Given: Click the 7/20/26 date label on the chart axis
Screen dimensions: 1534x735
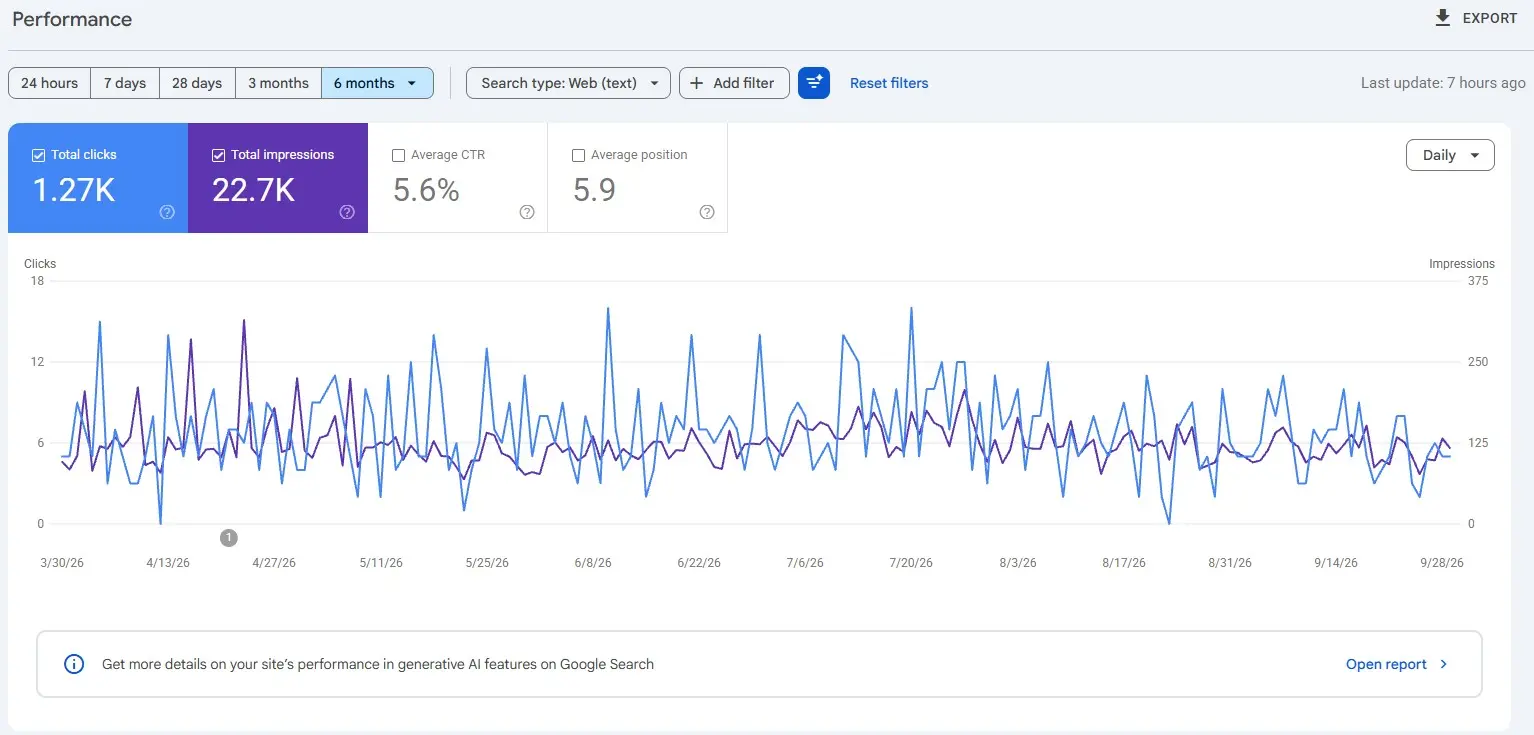Looking at the screenshot, I should coord(911,563).
